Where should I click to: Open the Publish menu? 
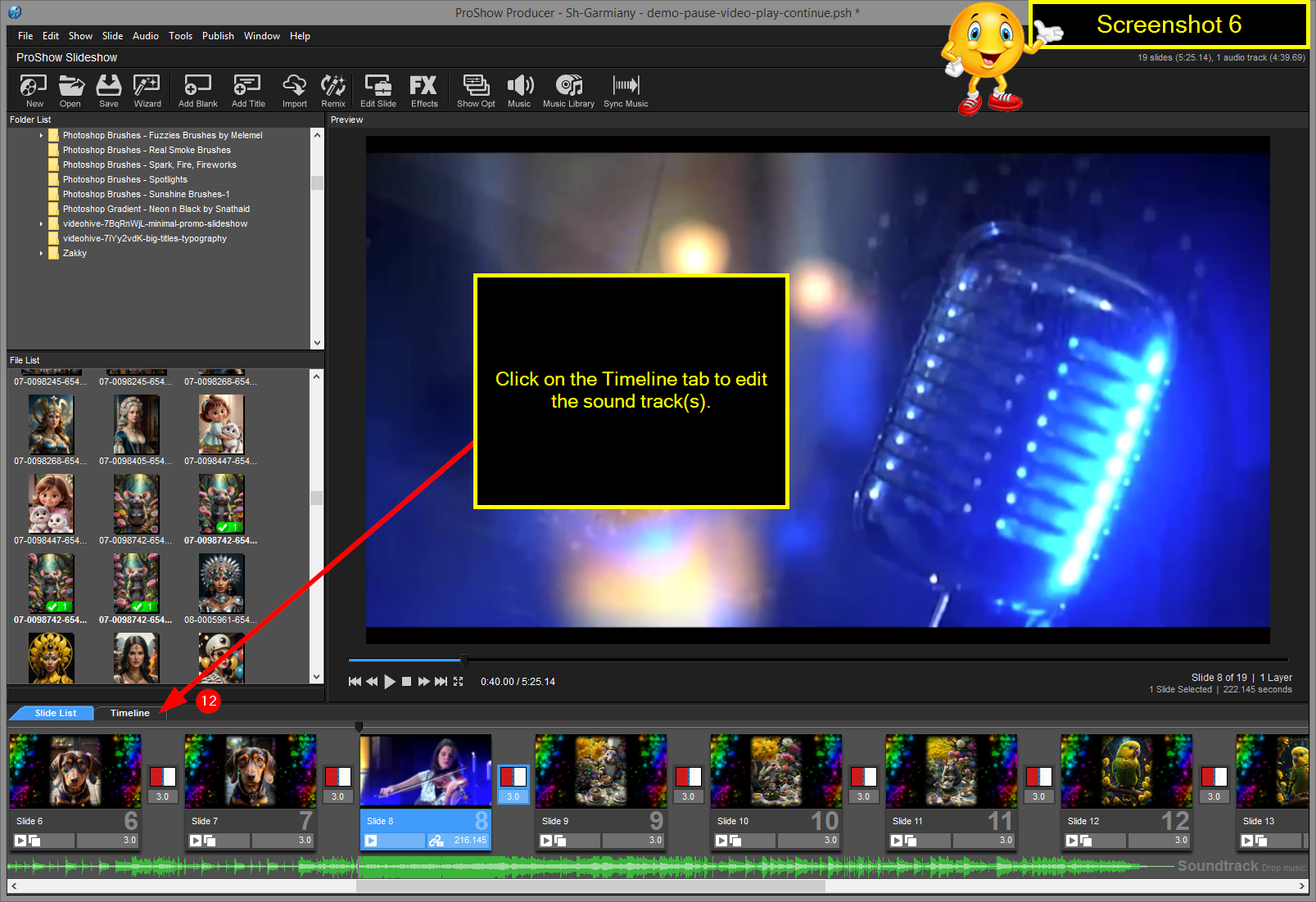218,36
